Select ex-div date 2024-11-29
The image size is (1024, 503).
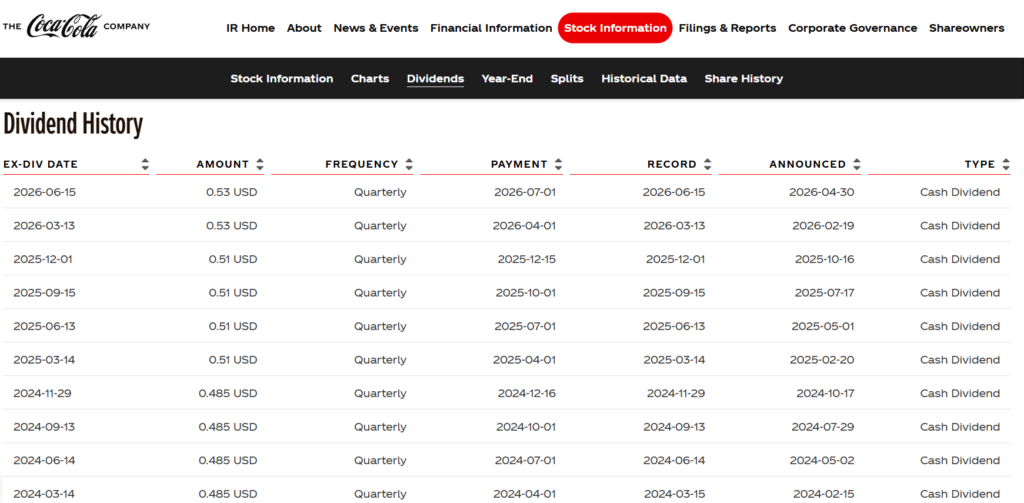(43, 393)
